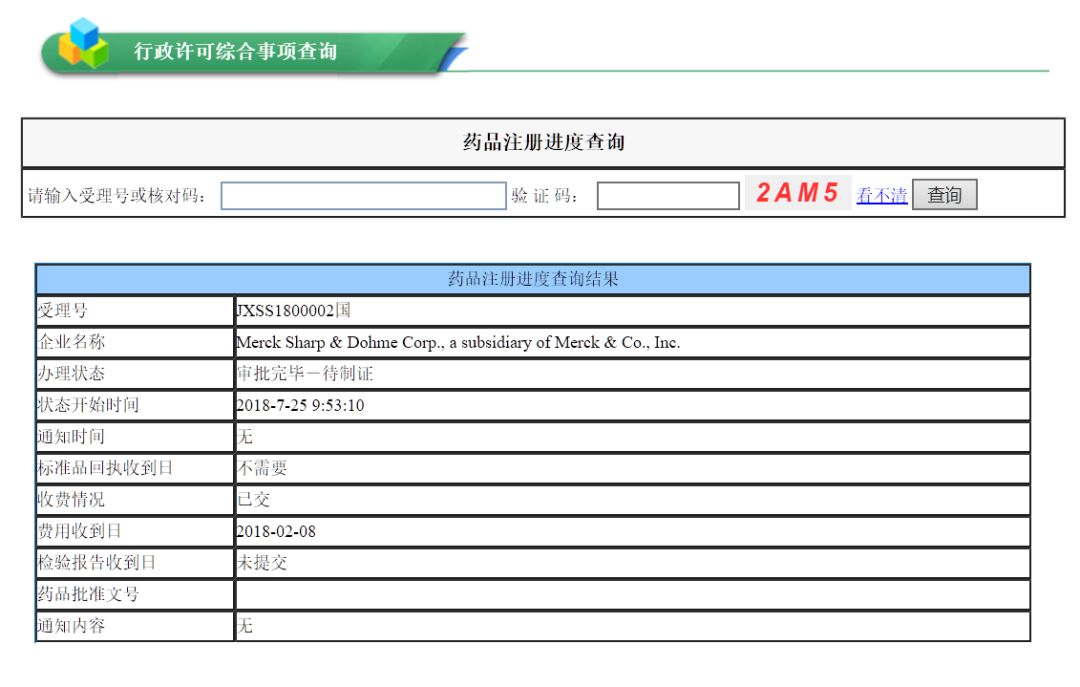Click the 请输入受理号或核对码 label

point(117,196)
